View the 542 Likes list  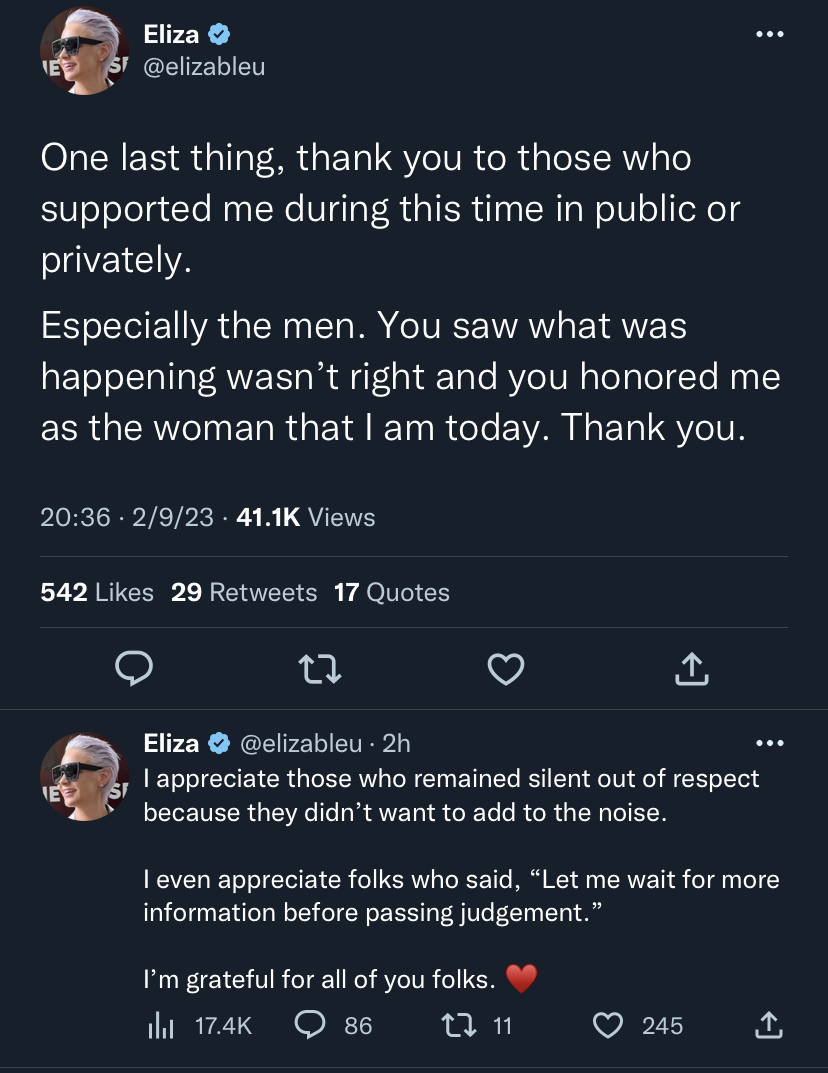[97, 593]
